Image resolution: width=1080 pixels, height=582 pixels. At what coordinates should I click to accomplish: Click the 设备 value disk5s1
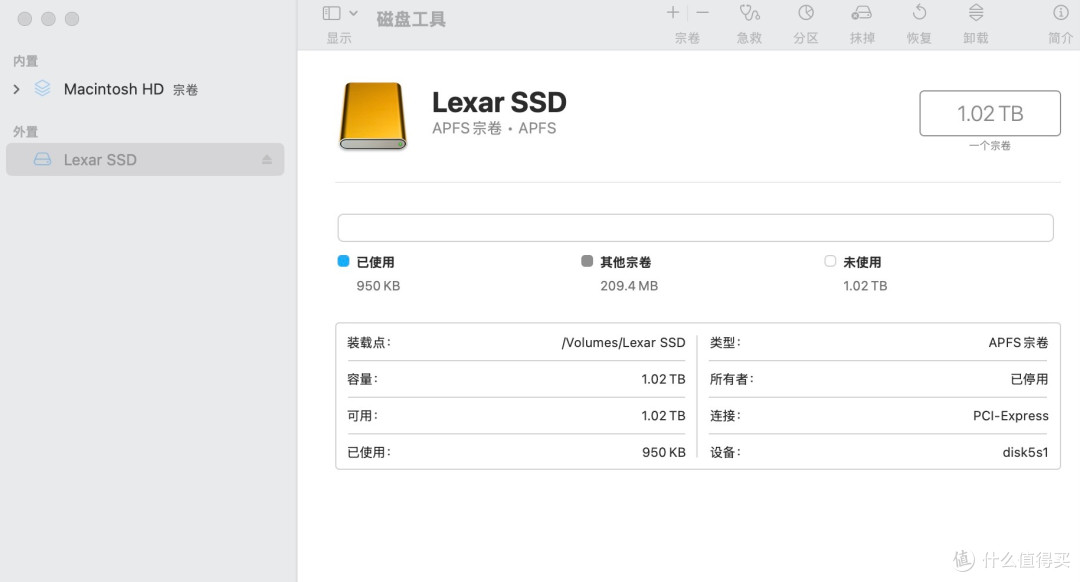[x=1025, y=453]
